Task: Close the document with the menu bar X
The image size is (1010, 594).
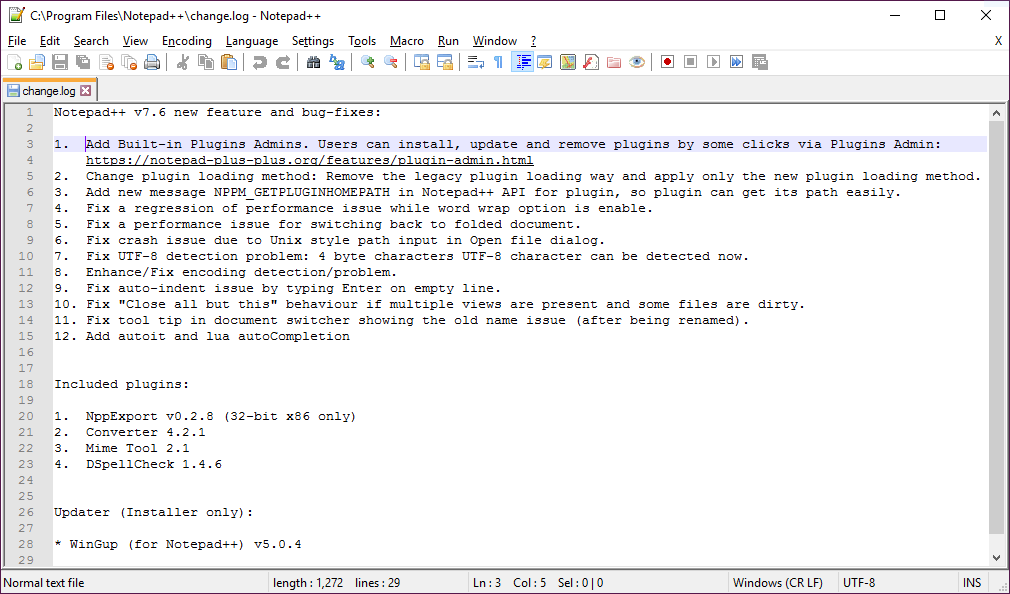Action: tap(998, 41)
